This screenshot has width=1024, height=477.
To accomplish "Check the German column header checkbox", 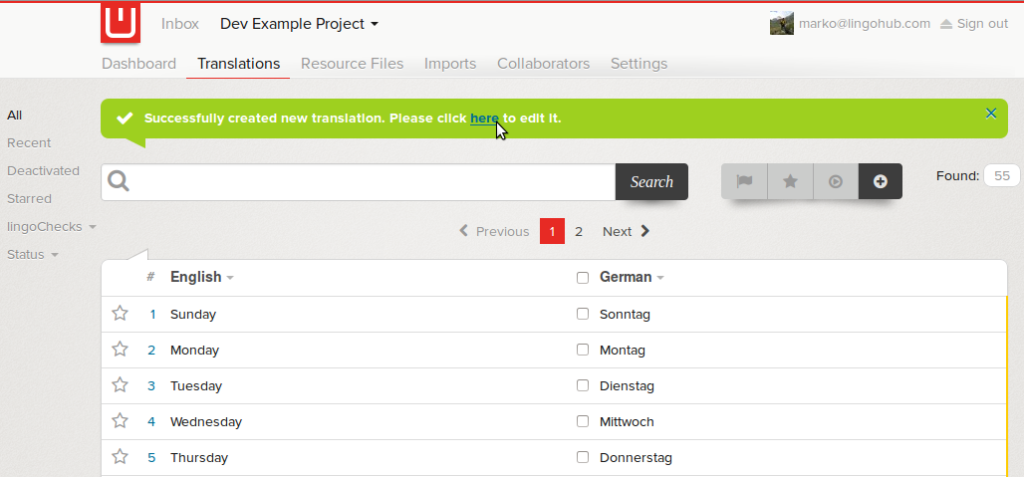I will [x=583, y=278].
